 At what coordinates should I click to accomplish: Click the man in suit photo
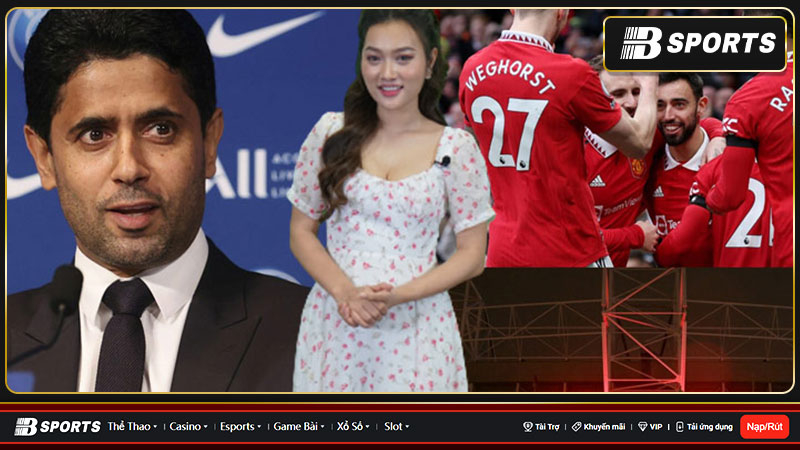(x=151, y=201)
